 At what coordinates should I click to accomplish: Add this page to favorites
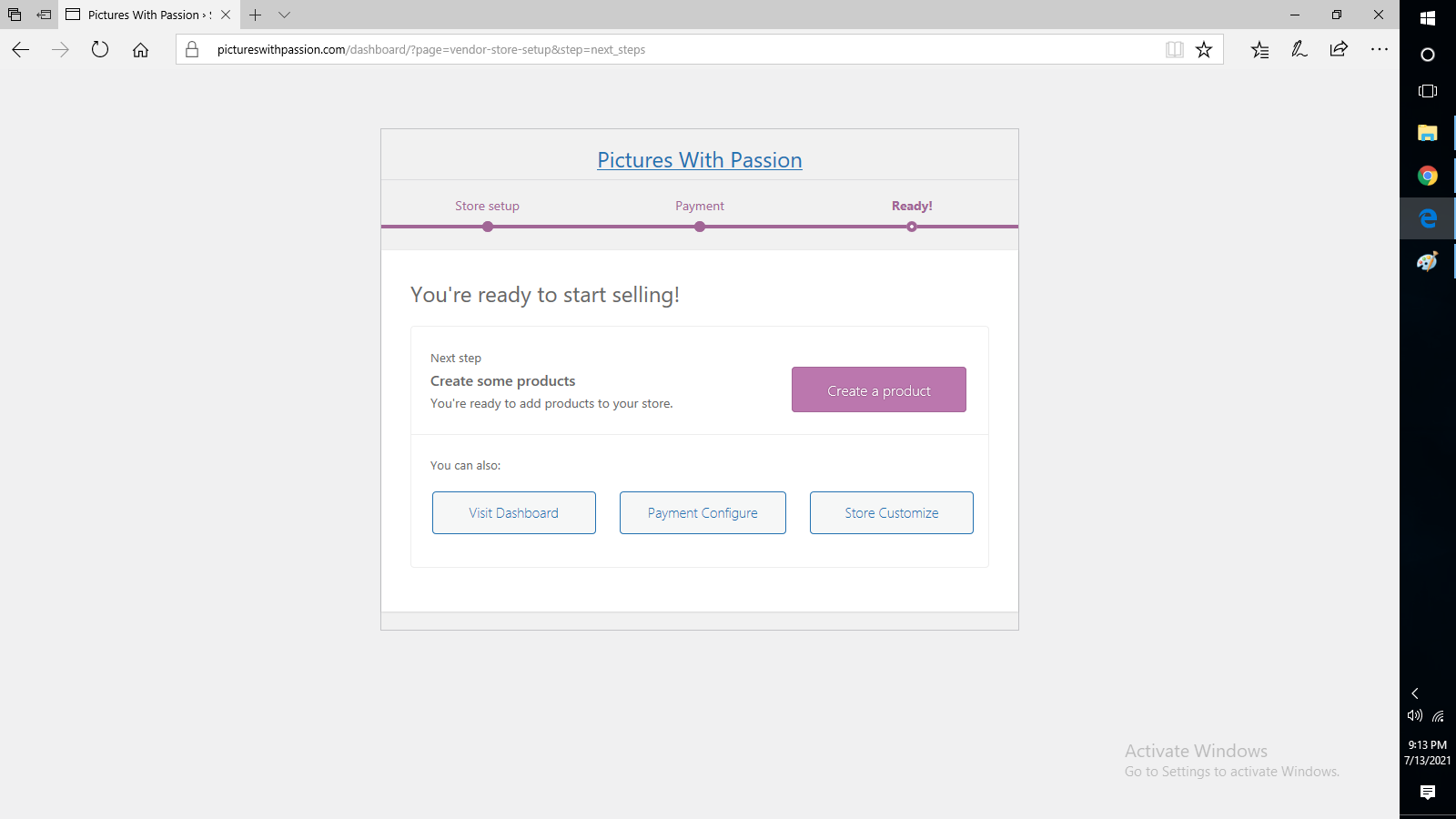tap(1204, 49)
